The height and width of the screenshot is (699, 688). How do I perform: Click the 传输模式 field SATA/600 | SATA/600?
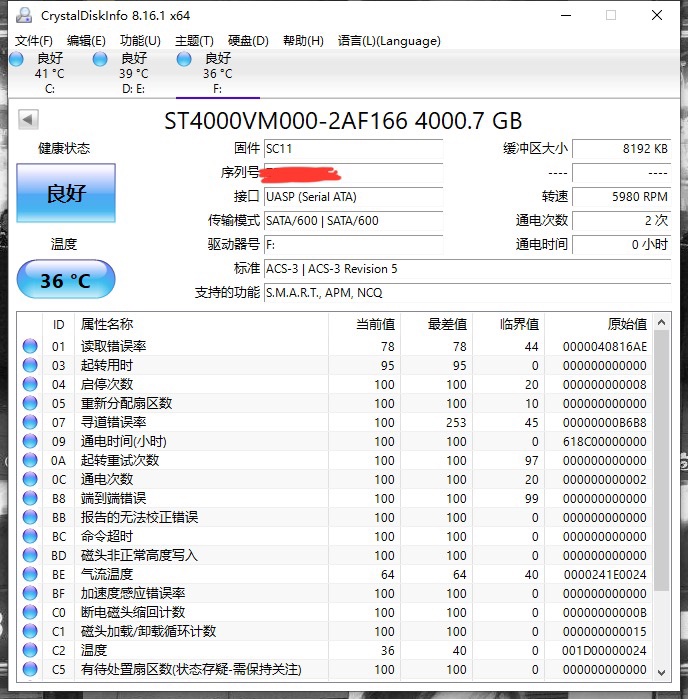[x=353, y=221]
